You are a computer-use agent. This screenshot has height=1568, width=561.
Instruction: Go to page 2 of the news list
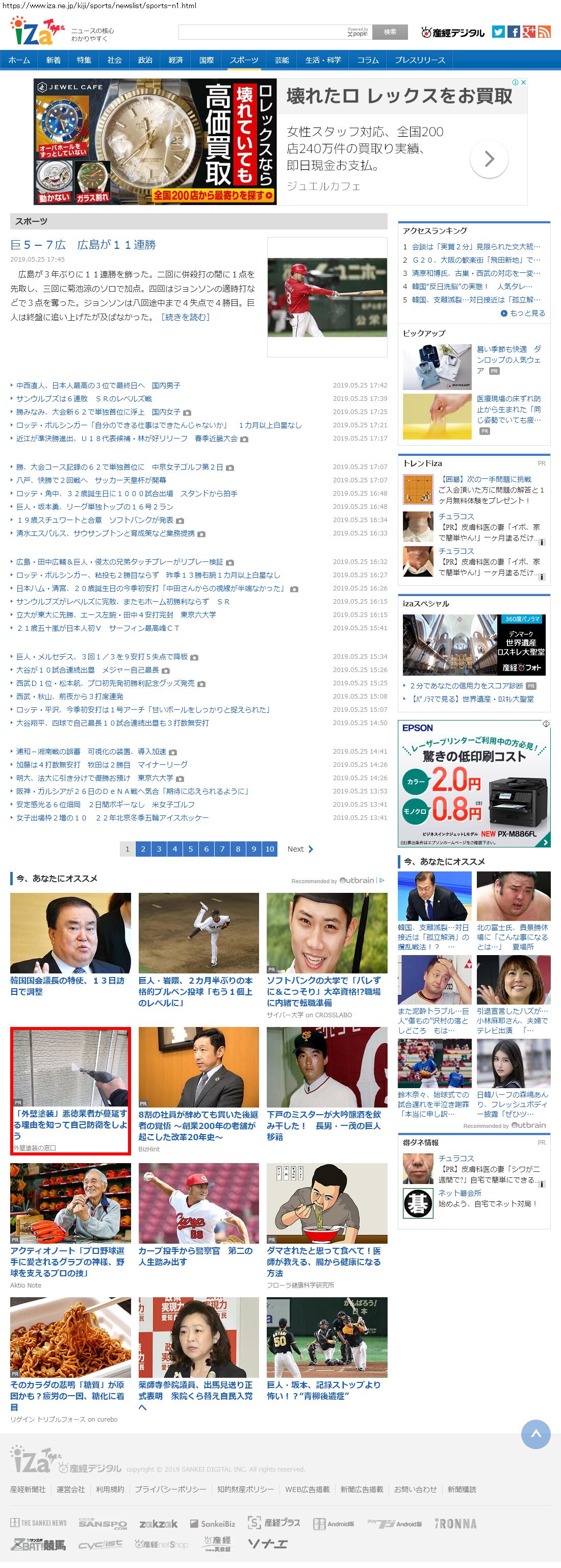[x=143, y=849]
